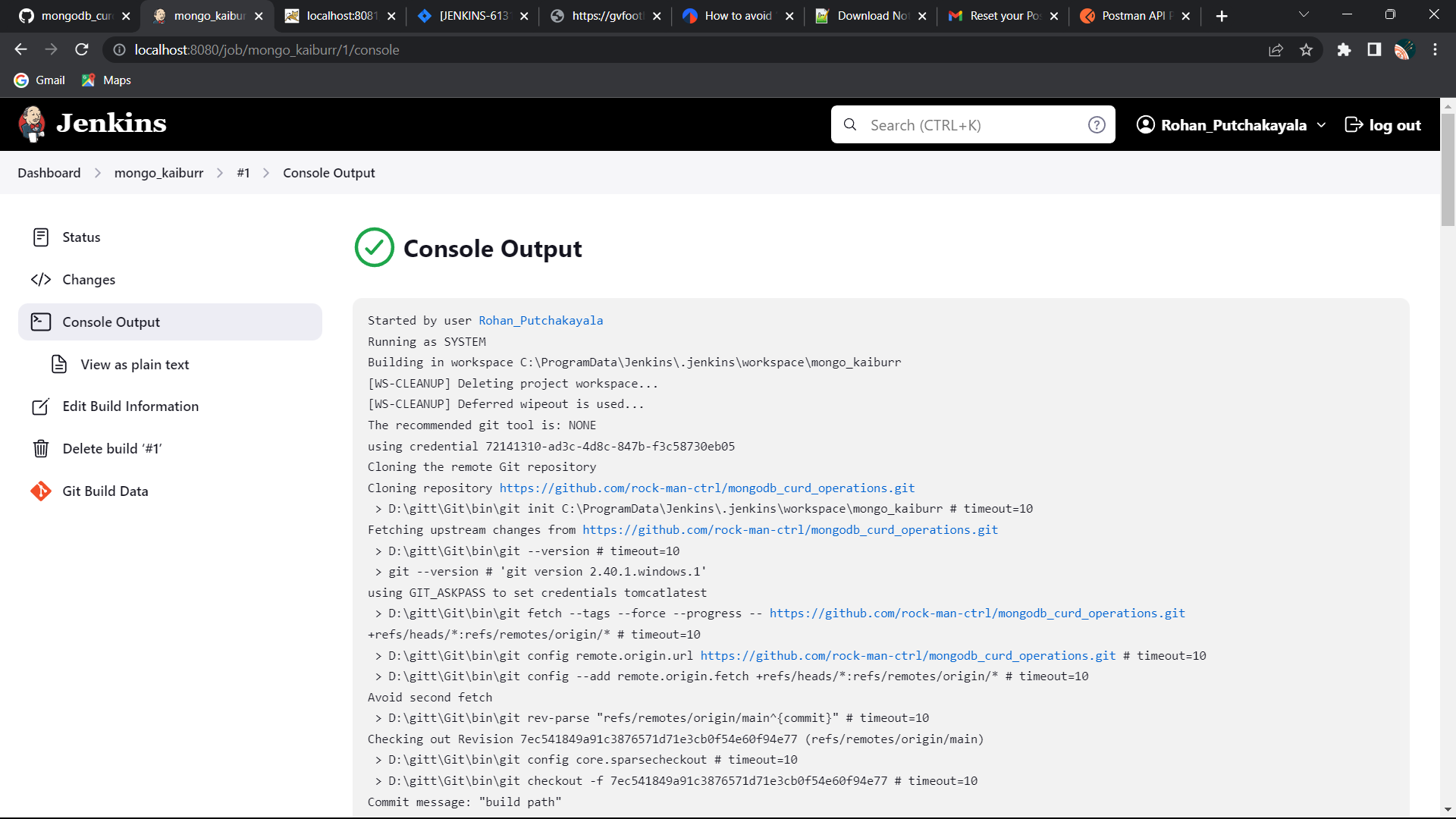This screenshot has width=1456, height=819.
Task: Click inside the Search (CTRL+K) field
Action: [971, 124]
